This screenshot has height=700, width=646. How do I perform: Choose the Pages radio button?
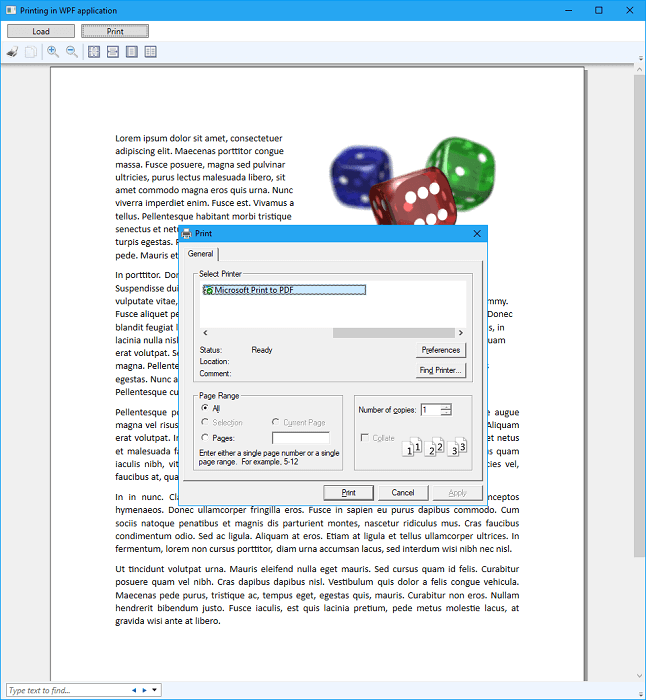point(205,438)
